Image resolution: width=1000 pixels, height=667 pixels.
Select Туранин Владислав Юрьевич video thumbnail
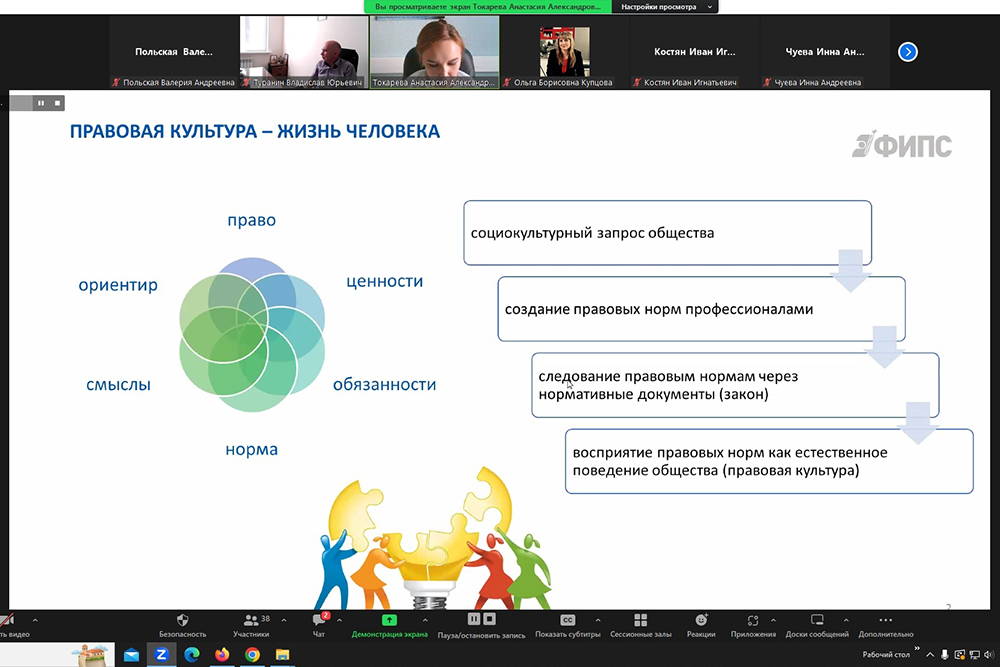(x=304, y=52)
